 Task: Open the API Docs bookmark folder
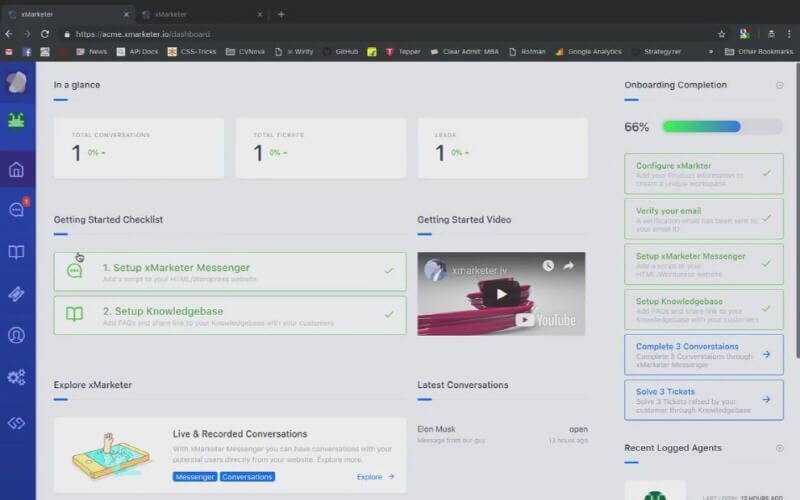[137, 52]
